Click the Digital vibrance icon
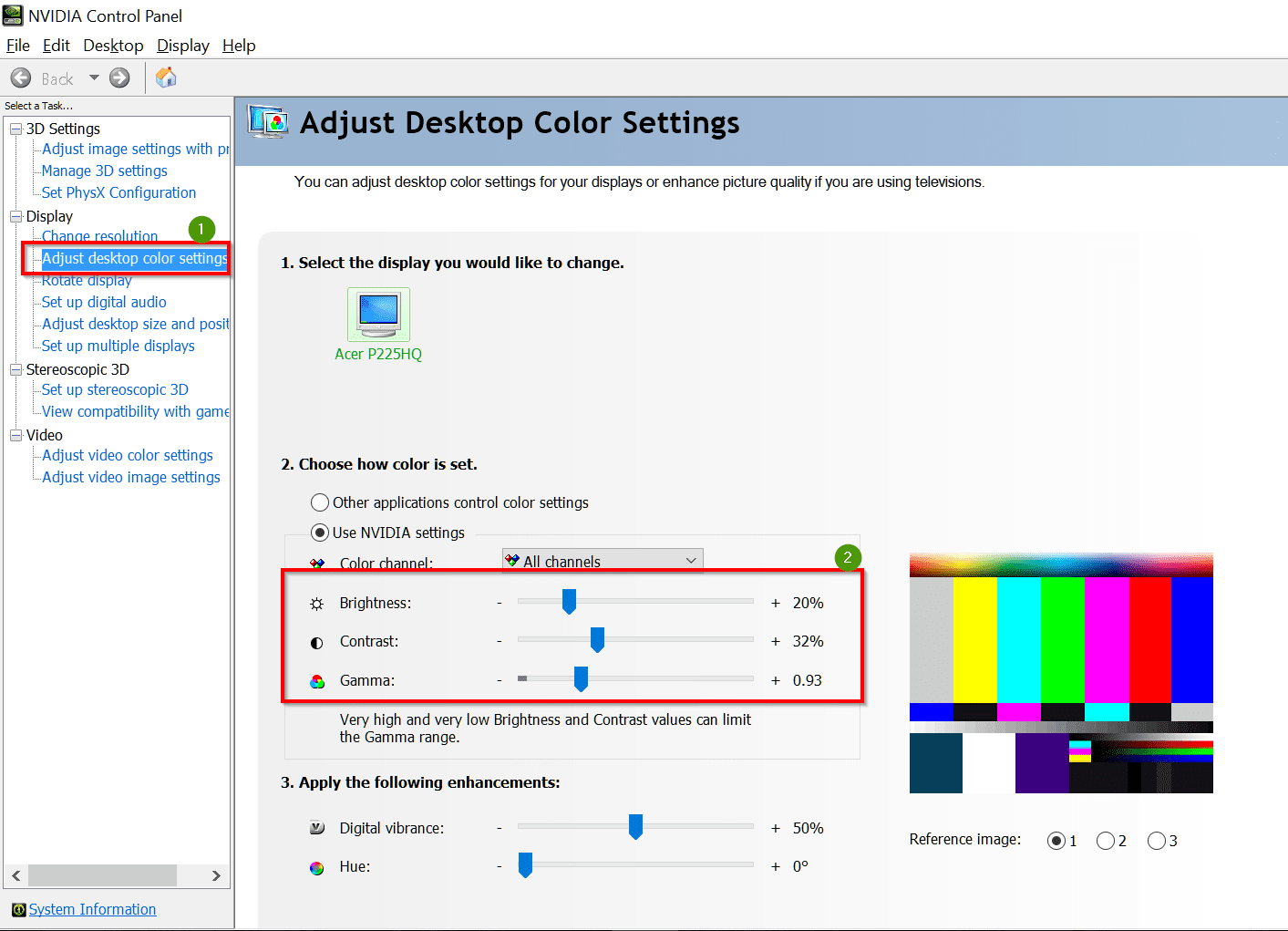 click(316, 828)
